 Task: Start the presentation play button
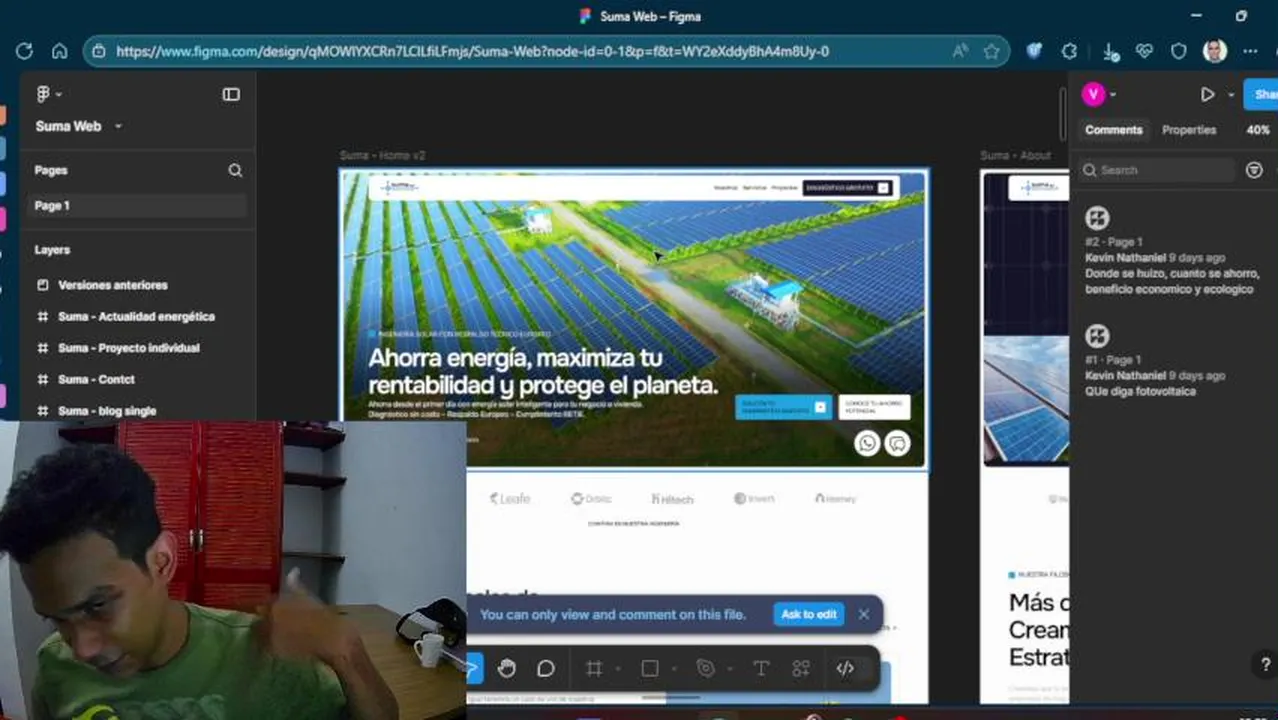(1208, 94)
